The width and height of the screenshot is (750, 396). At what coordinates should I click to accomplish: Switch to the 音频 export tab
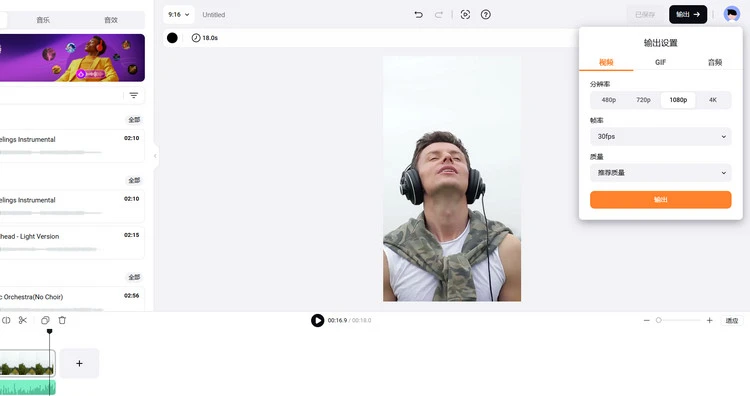[x=715, y=62]
